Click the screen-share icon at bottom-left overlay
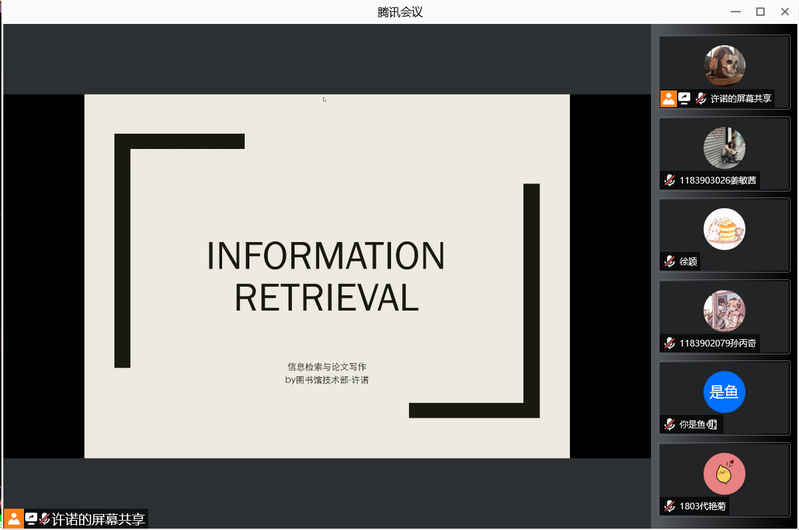The height and width of the screenshot is (530, 799). 31,519
